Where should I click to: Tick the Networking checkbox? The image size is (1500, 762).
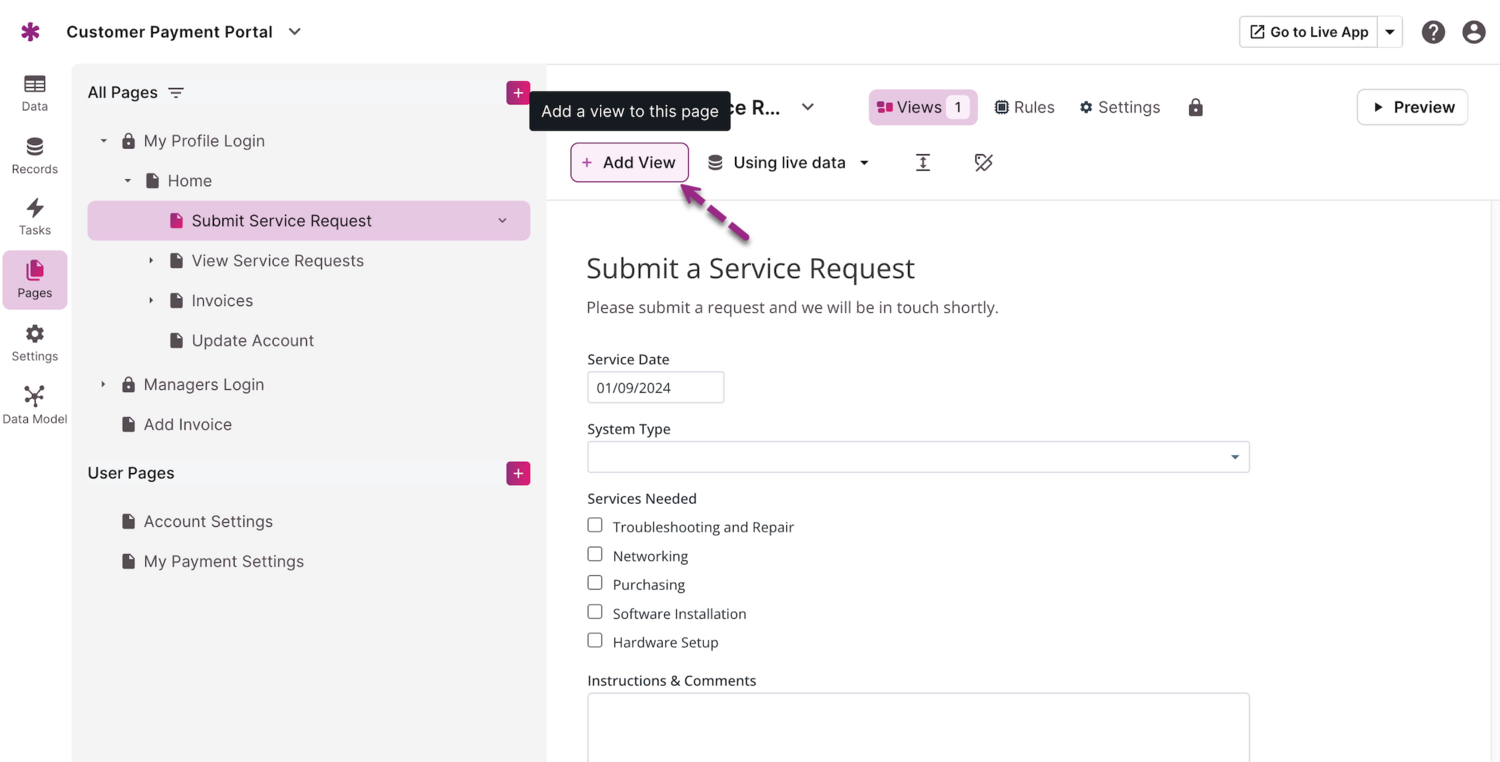tap(595, 555)
